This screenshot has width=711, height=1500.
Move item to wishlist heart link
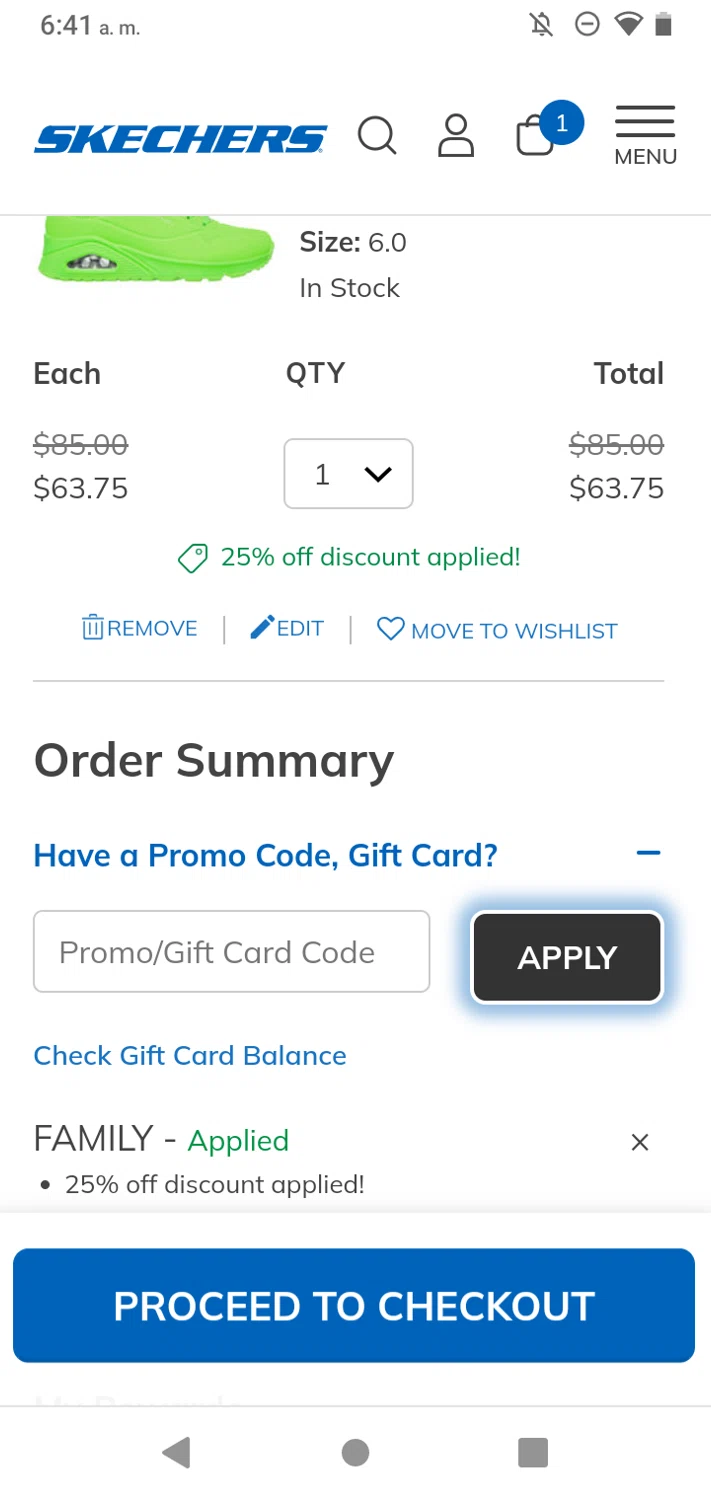pos(497,630)
